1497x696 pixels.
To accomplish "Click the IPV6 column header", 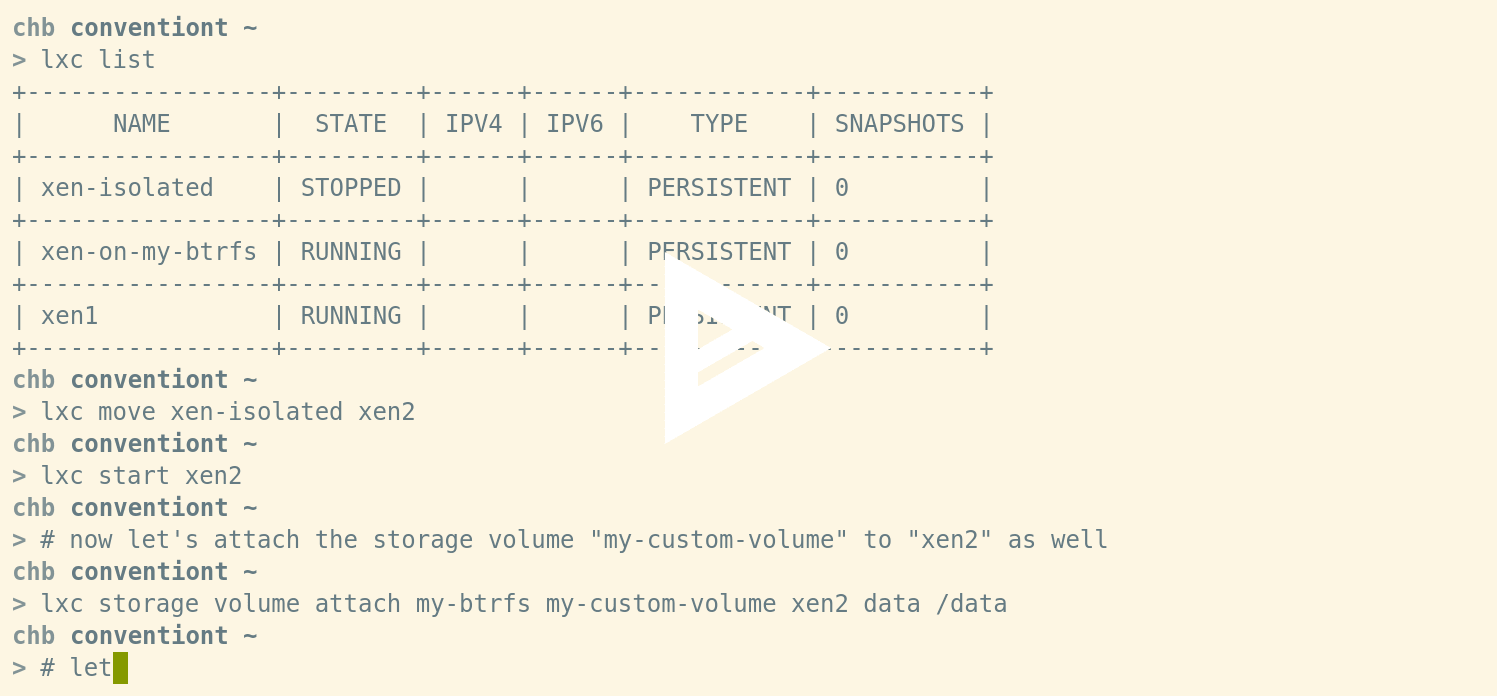I will tap(575, 123).
